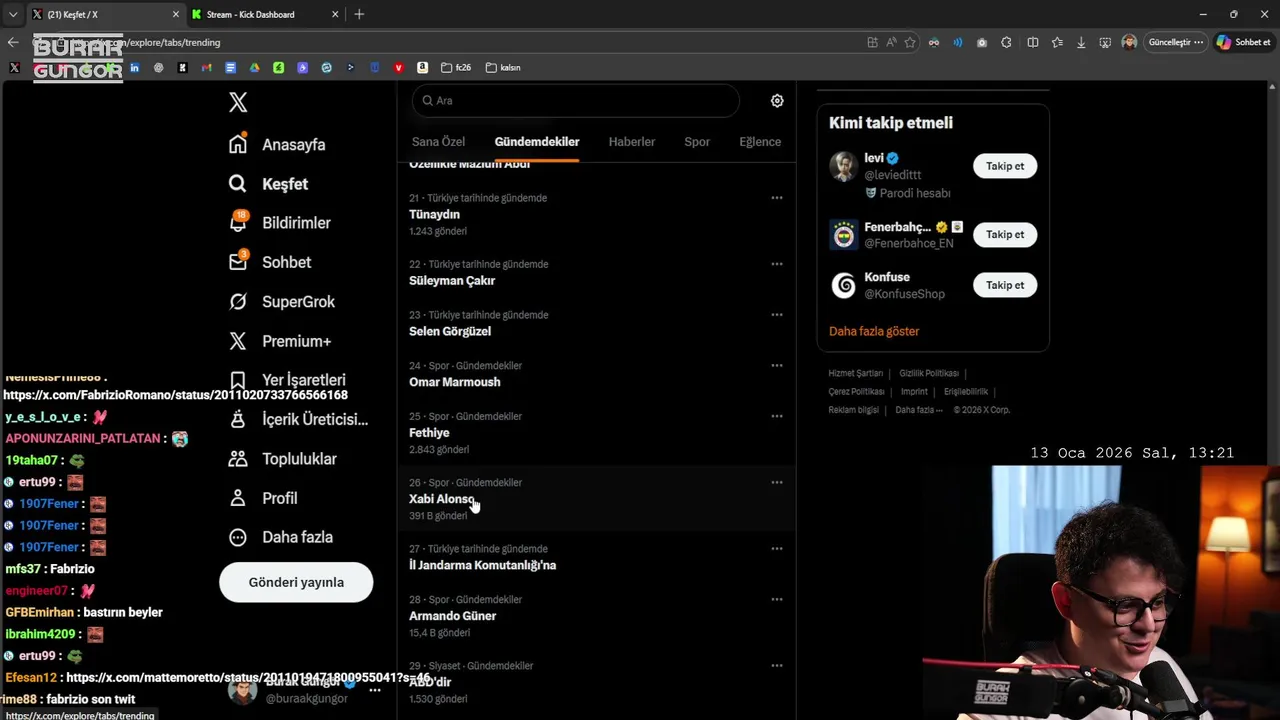Screen dimensions: 1280x720
Task: Open Topluluklar communities
Action: [x=283, y=459]
